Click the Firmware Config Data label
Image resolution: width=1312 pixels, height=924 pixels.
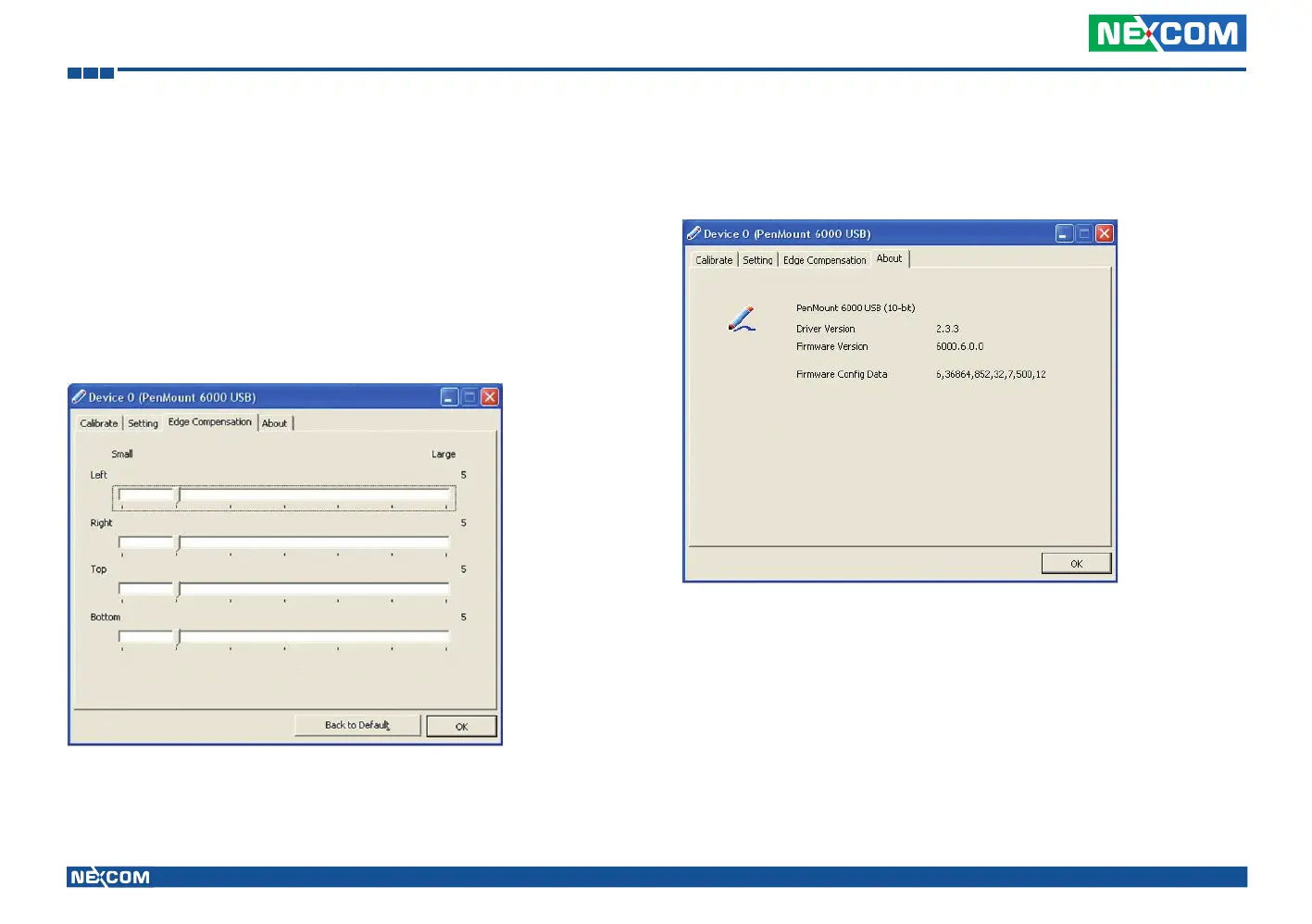click(842, 374)
